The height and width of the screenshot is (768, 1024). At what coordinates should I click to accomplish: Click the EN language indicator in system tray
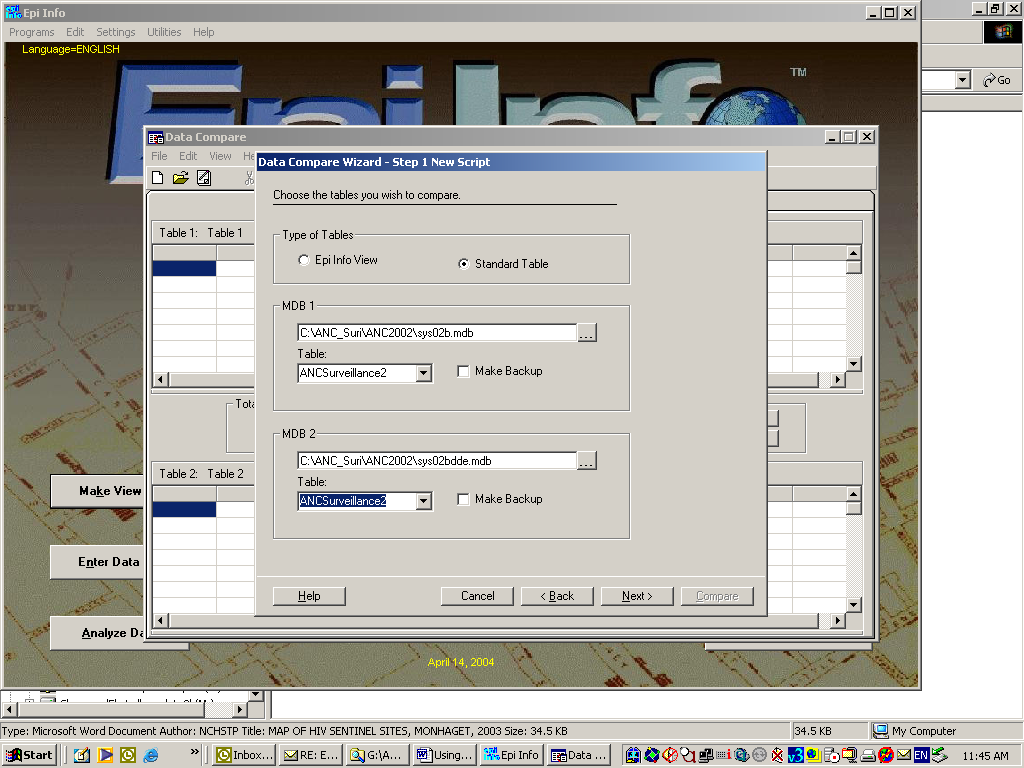[x=921, y=755]
